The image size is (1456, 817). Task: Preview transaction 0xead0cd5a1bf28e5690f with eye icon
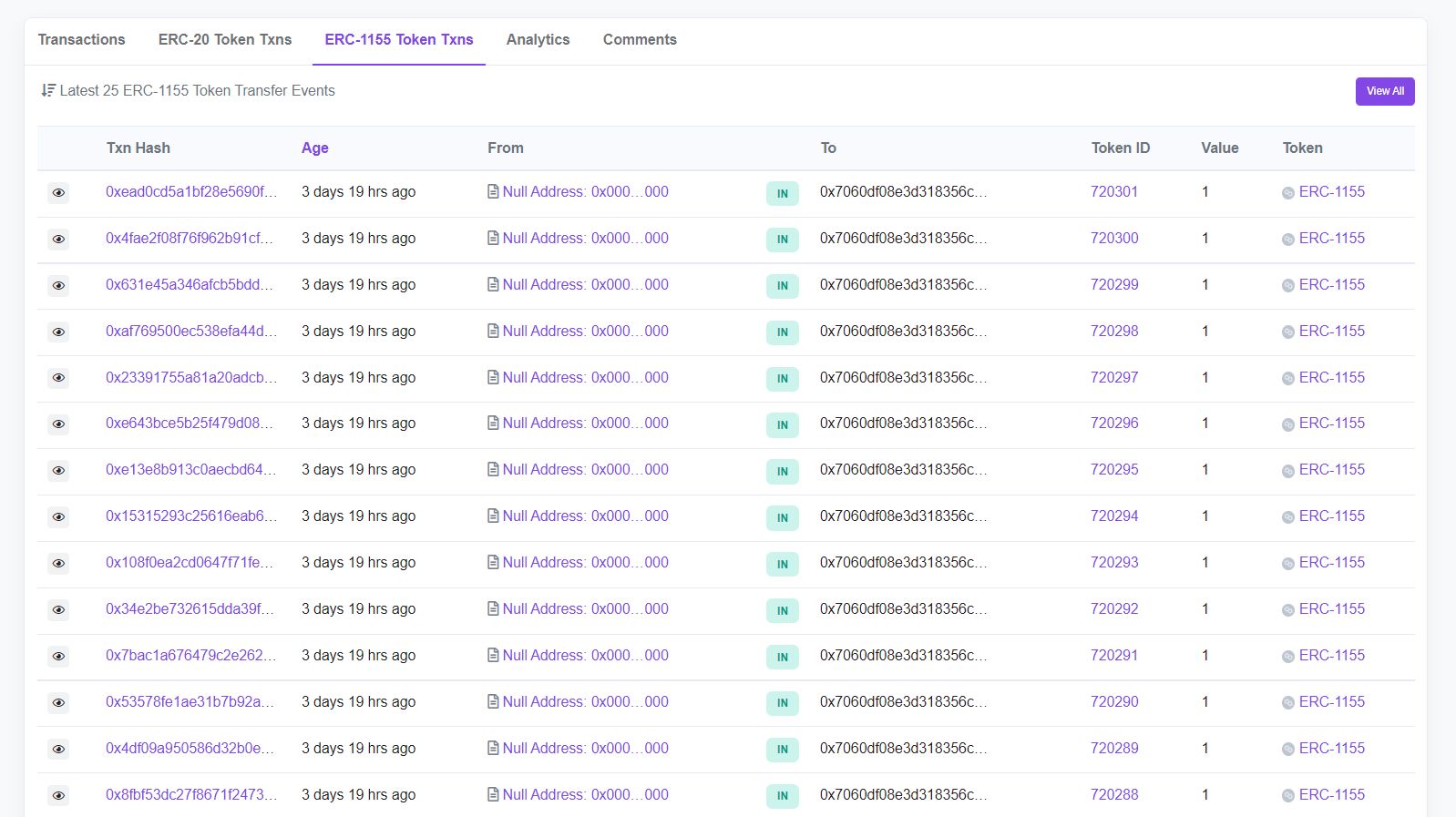pyautogui.click(x=58, y=193)
